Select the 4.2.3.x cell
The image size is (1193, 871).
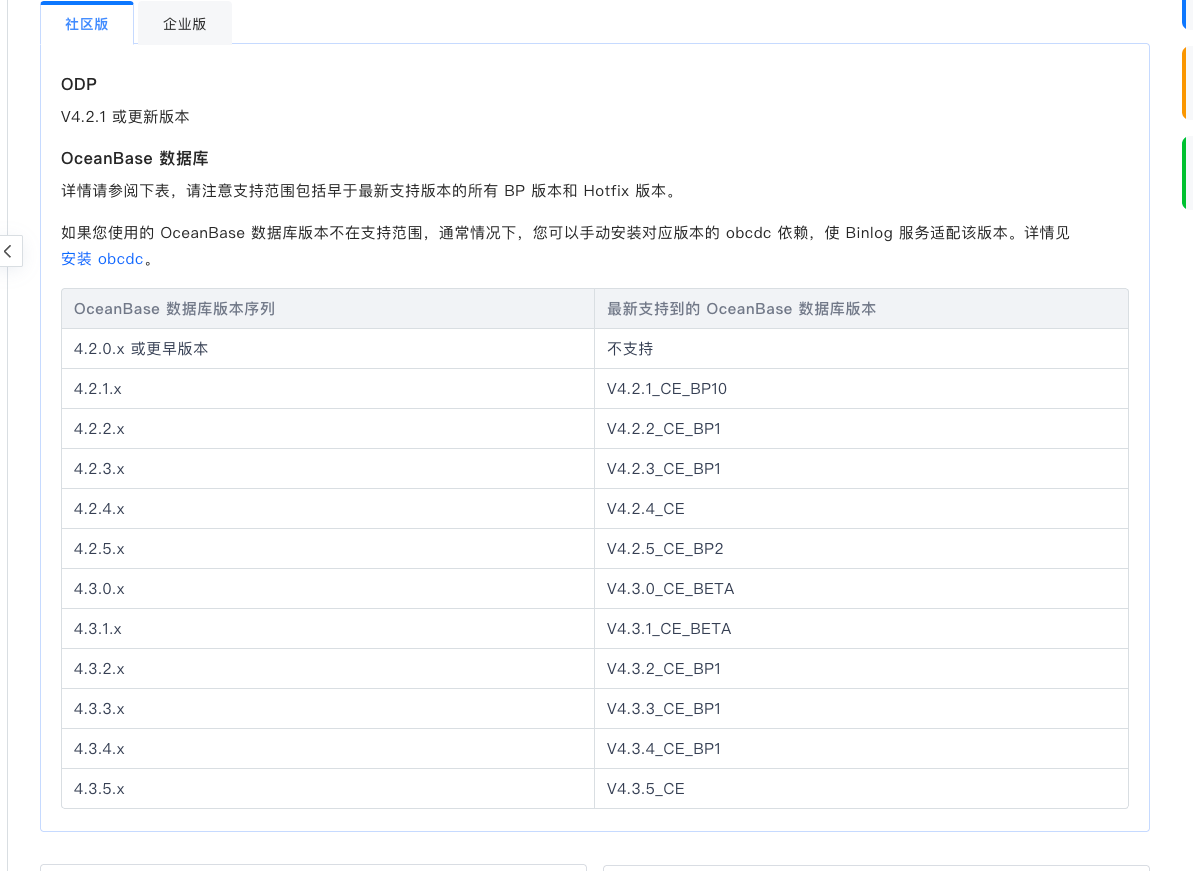(x=328, y=469)
